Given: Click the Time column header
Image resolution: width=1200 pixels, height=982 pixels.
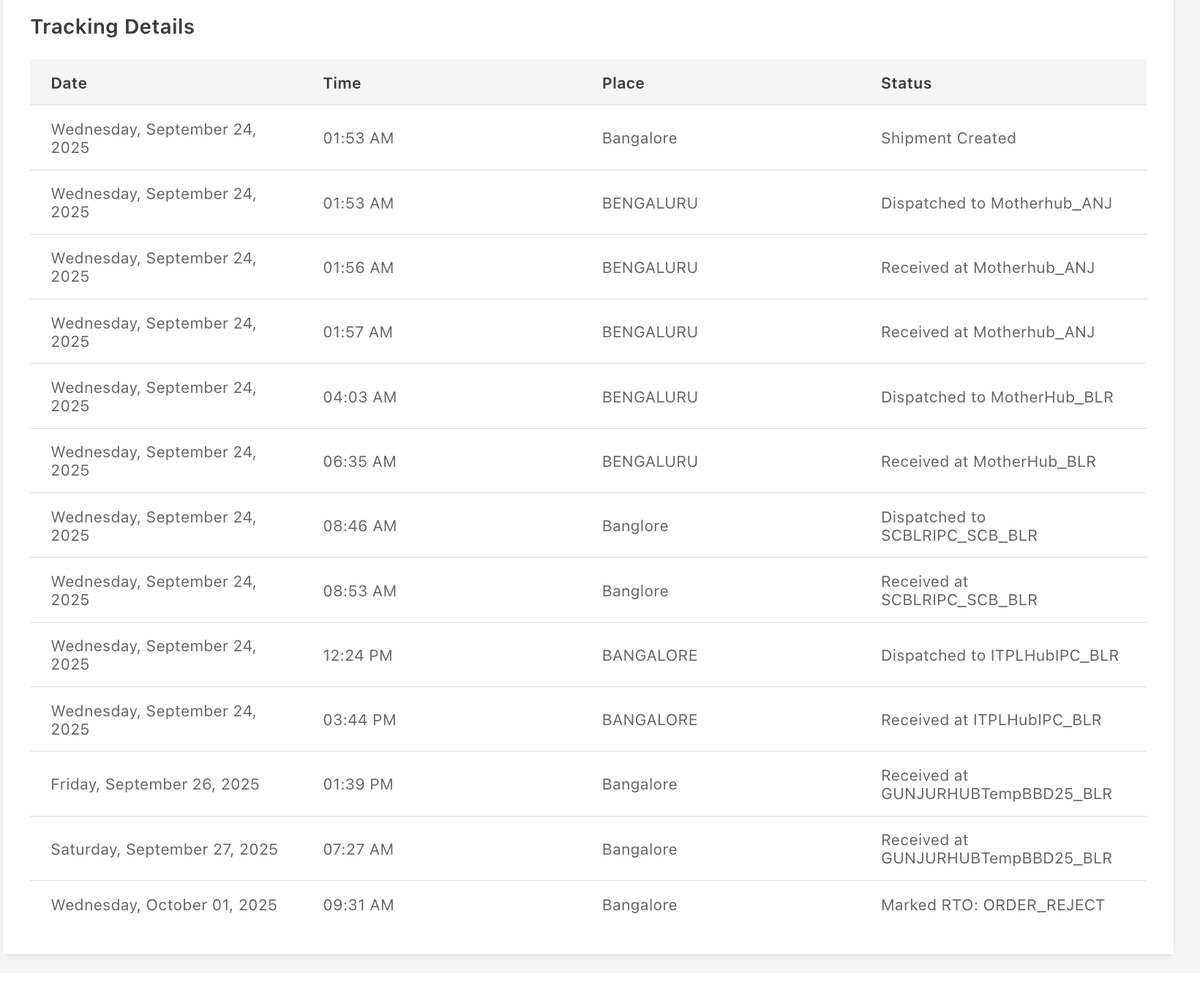Looking at the screenshot, I should 342,83.
